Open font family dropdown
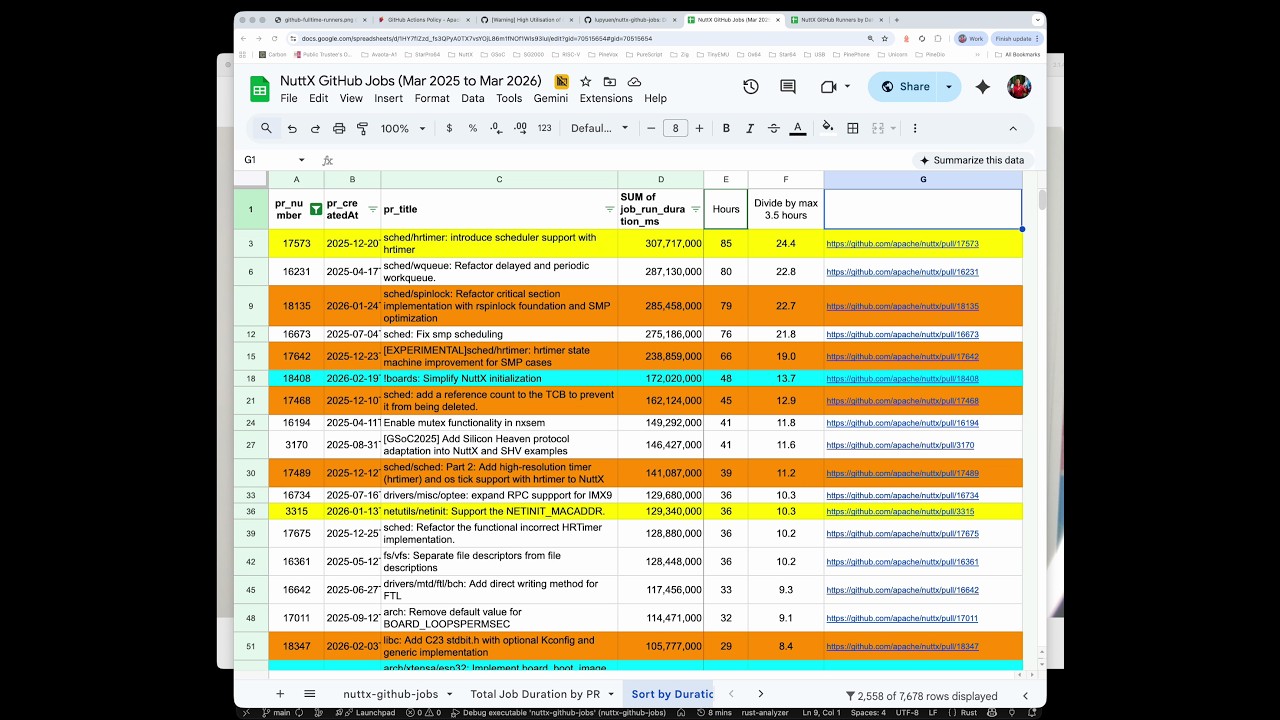Screen dimensions: 1280x720 pos(600,128)
